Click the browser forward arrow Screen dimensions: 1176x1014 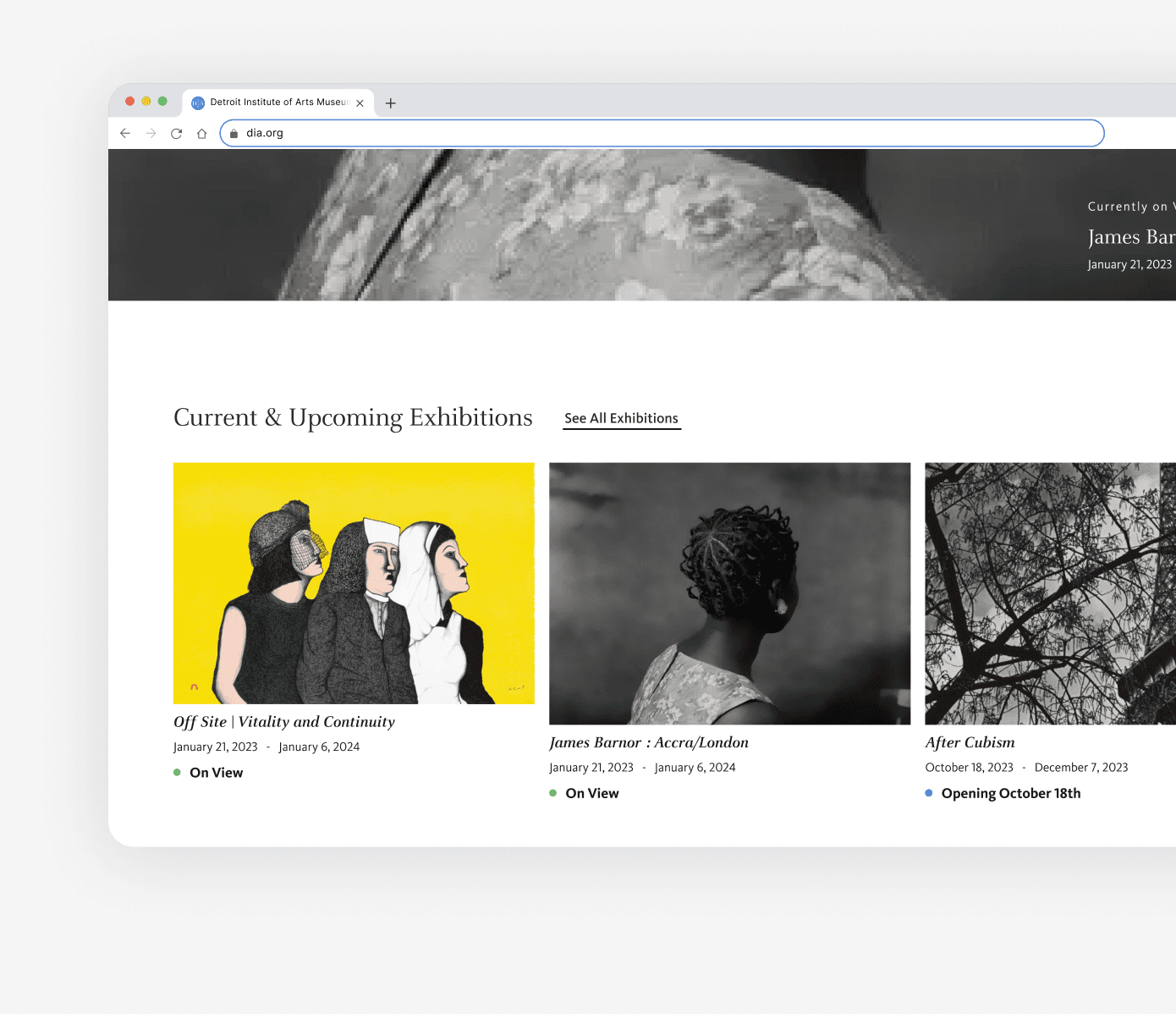[x=151, y=133]
